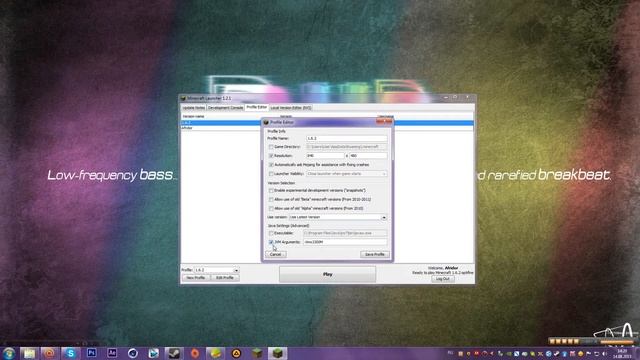The height and width of the screenshot is (360, 640).
Task: Open the Launcher Visibility dropdown
Action: click(346, 174)
